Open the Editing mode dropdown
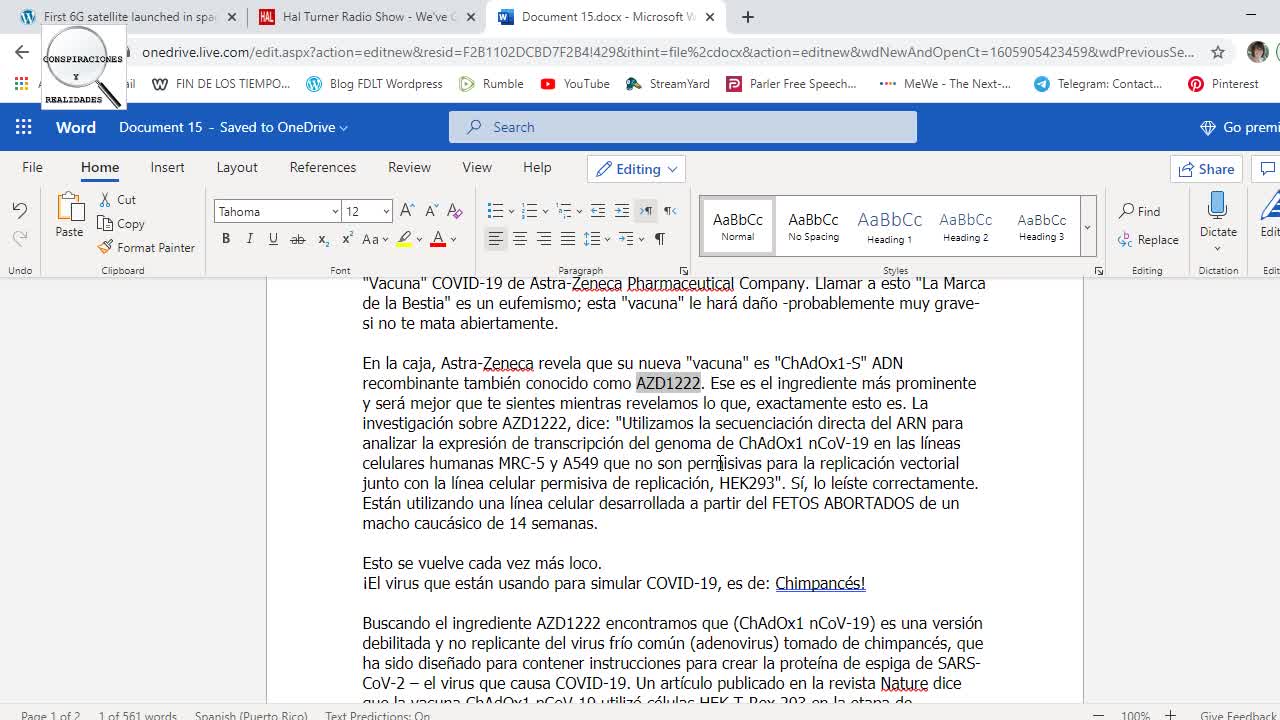Image resolution: width=1280 pixels, height=720 pixels. tap(636, 169)
